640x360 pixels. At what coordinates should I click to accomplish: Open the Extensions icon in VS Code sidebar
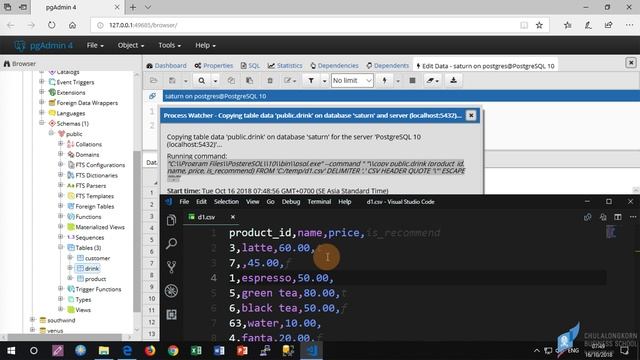171,314
